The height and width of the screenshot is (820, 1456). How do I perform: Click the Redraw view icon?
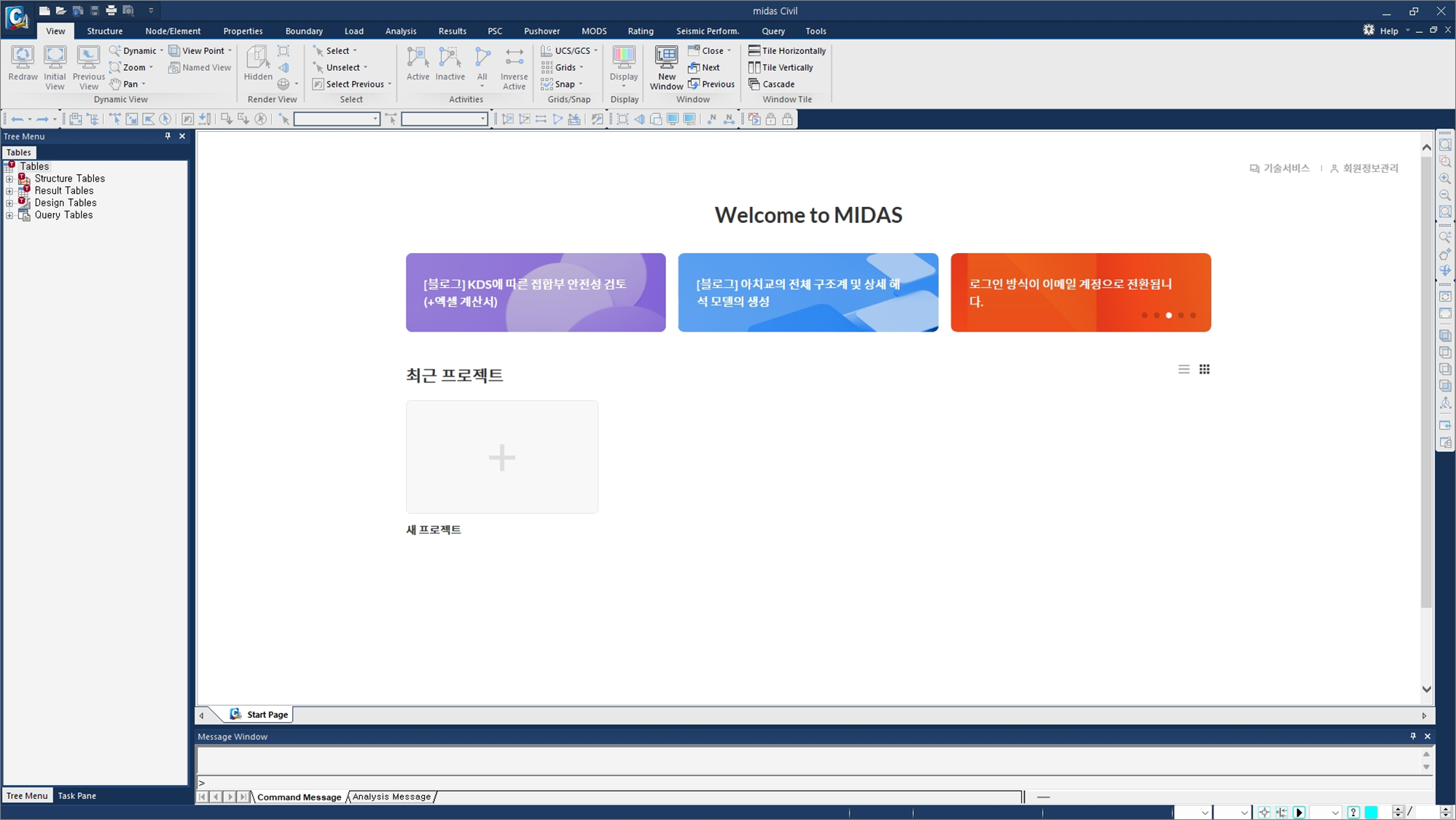point(23,64)
